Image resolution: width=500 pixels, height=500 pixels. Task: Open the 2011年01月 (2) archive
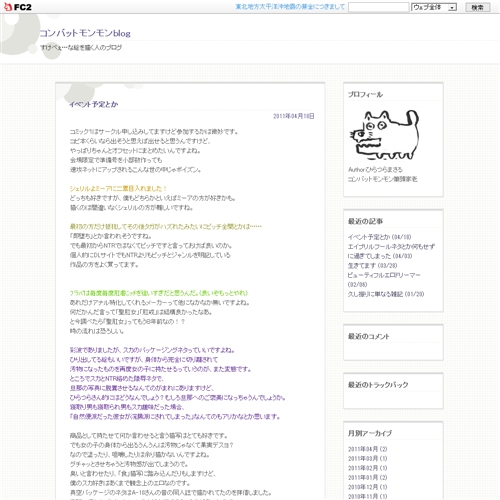point(368,477)
